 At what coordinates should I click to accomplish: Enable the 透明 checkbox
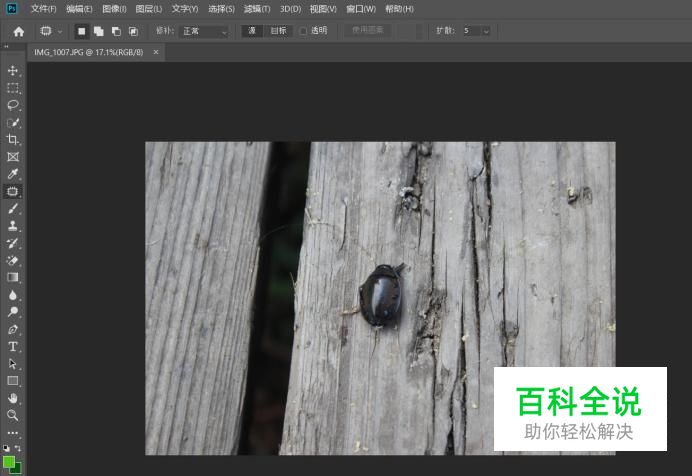tap(304, 31)
